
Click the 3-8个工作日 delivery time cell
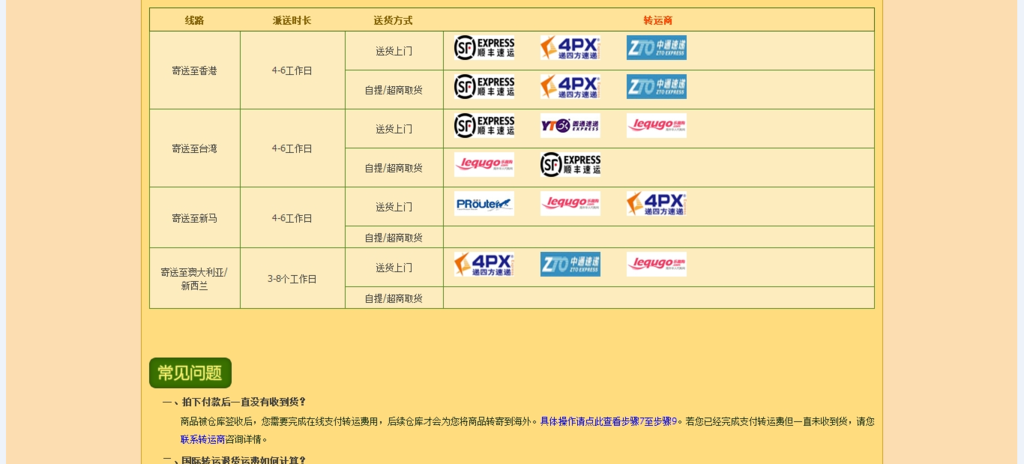pos(292,278)
